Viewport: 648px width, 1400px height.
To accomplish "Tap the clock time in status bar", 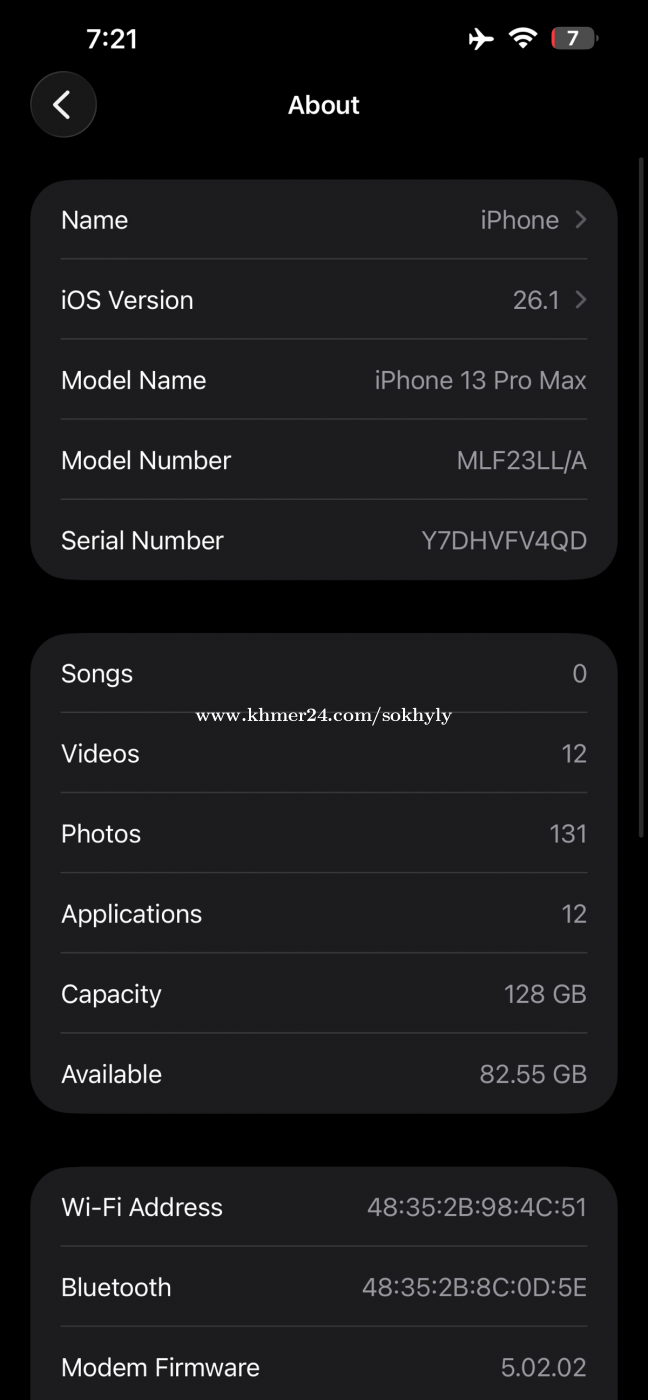I will (x=112, y=39).
